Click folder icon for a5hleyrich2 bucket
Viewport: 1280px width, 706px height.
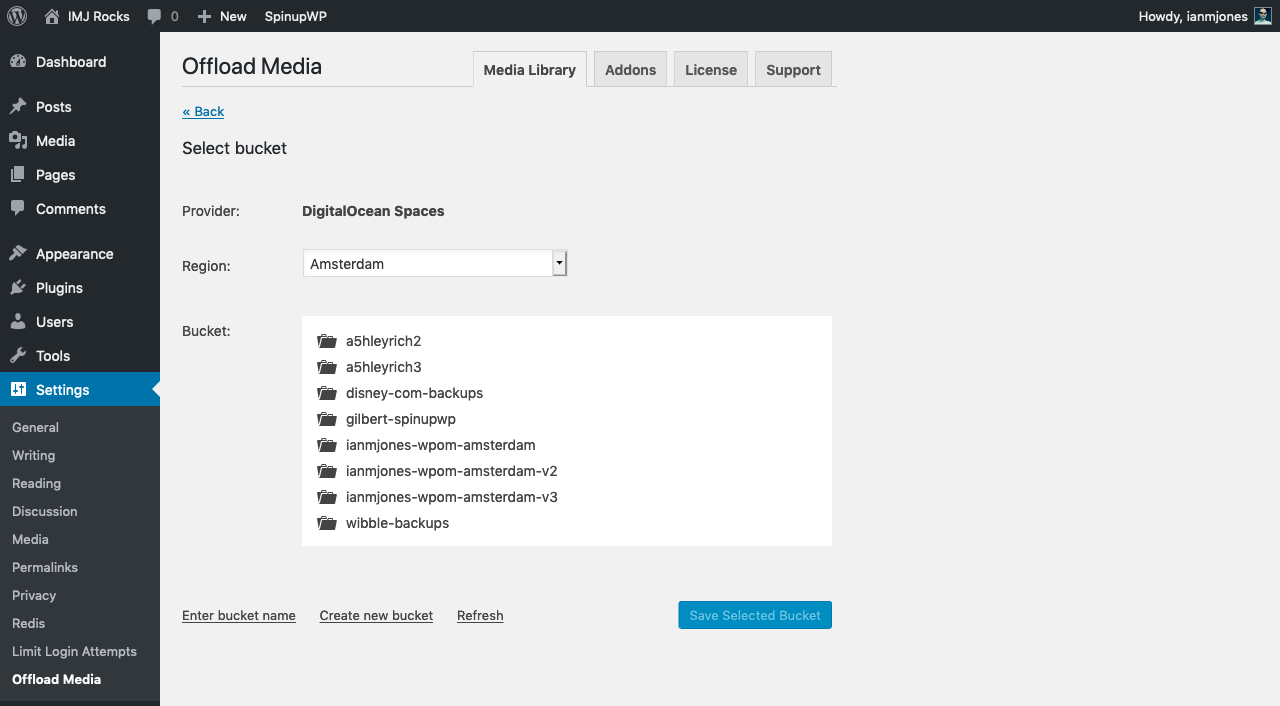326,341
